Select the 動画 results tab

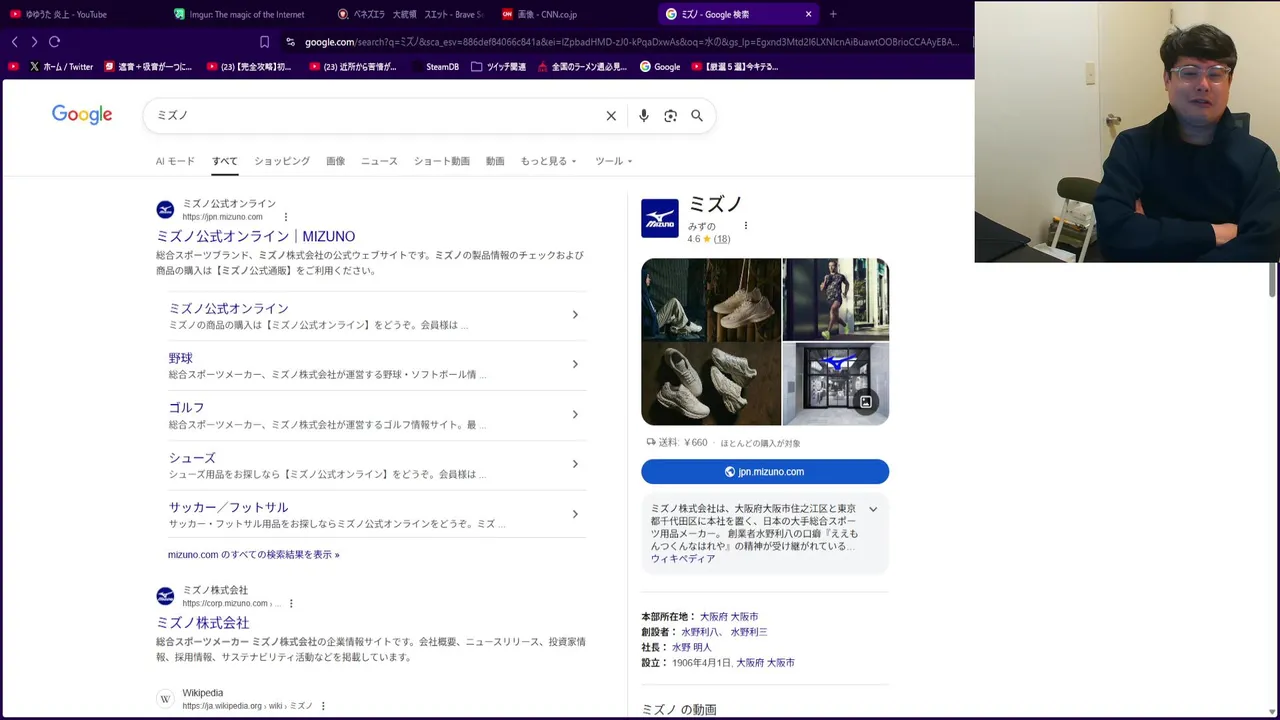tap(495, 161)
